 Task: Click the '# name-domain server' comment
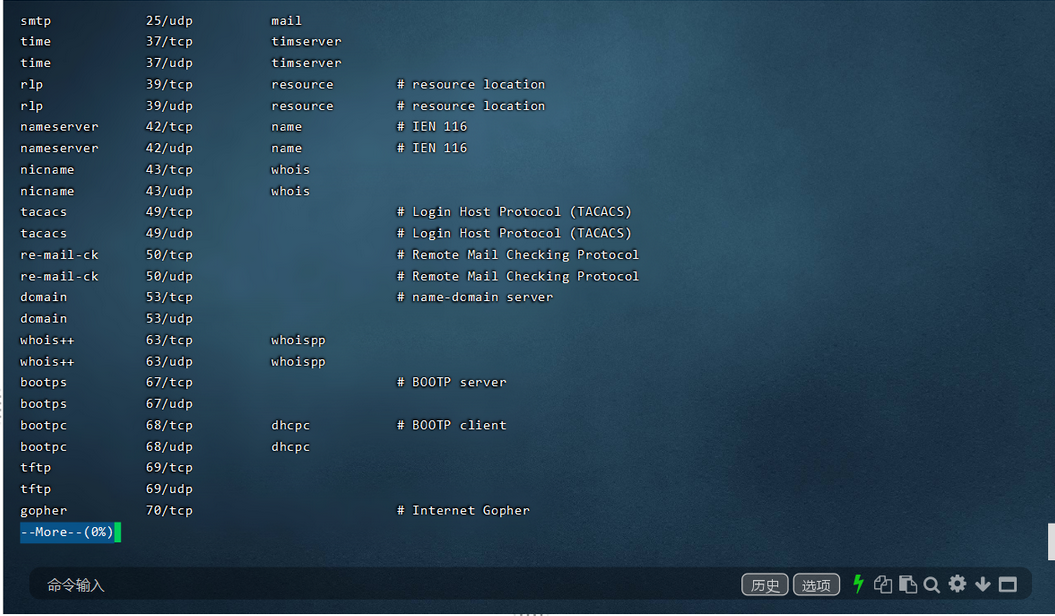[x=475, y=297]
